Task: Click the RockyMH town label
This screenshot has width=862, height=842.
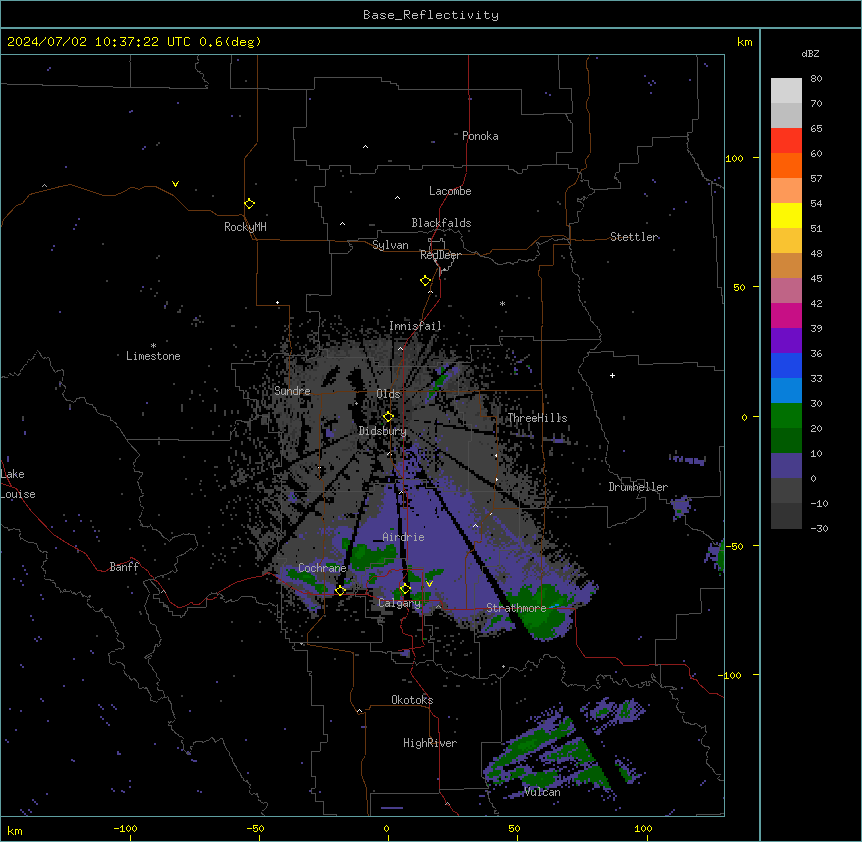Action: coord(245,227)
